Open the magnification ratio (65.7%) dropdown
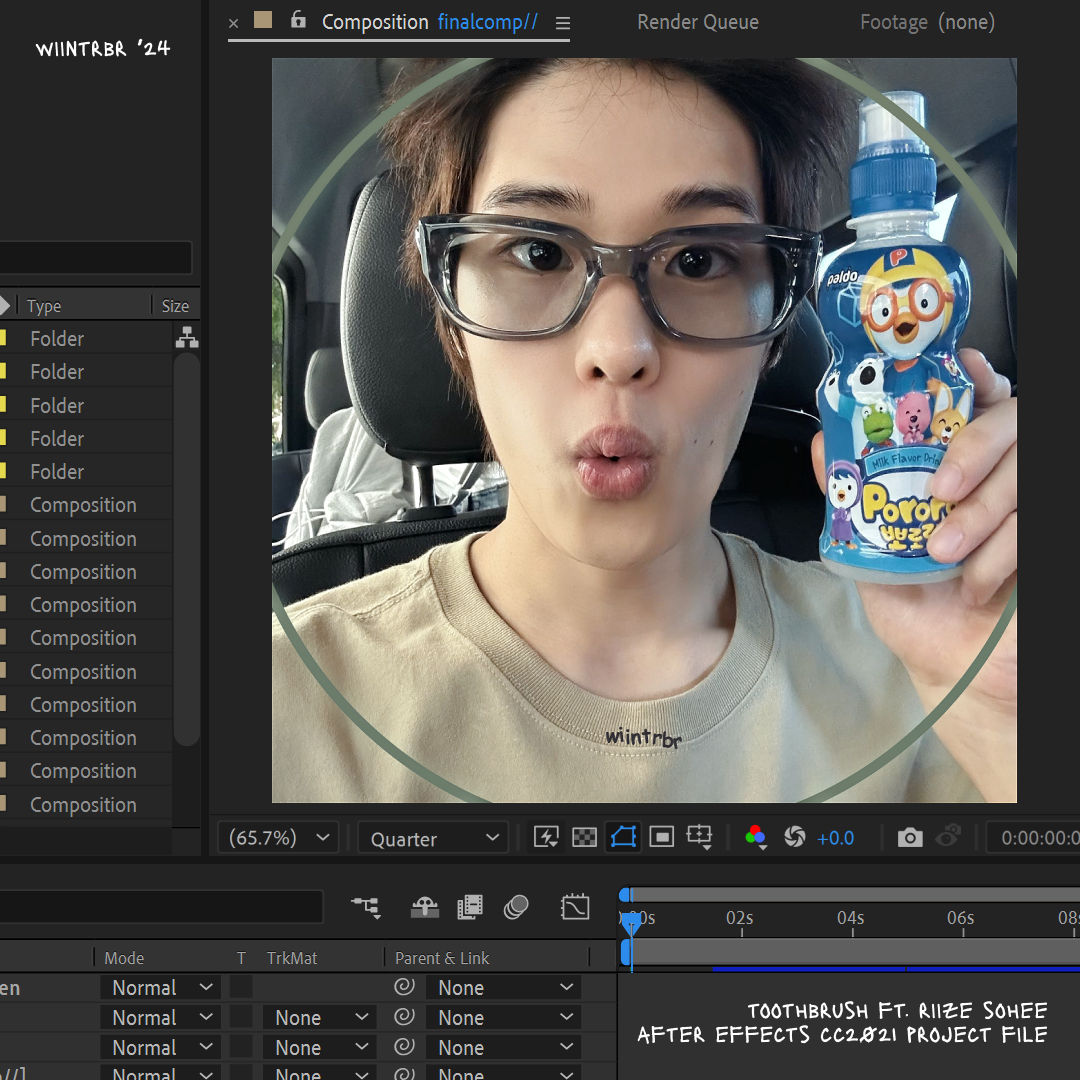The height and width of the screenshot is (1080, 1080). [x=278, y=838]
